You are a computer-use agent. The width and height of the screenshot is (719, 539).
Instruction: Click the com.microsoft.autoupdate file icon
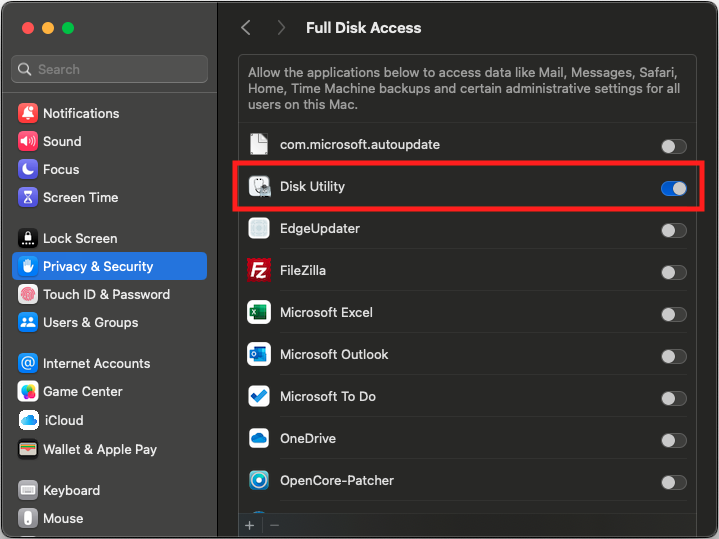tap(259, 144)
